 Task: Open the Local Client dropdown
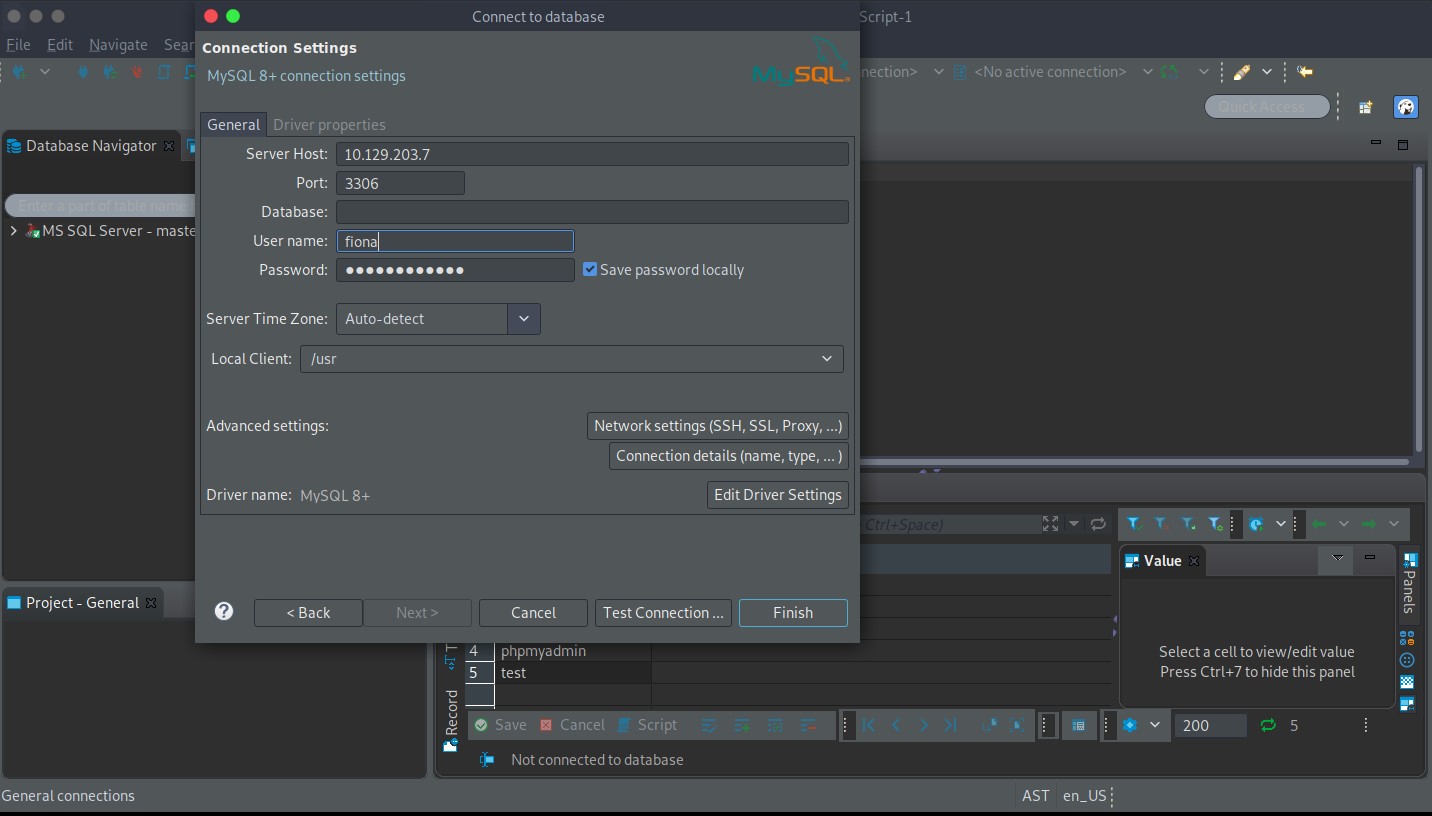(827, 359)
